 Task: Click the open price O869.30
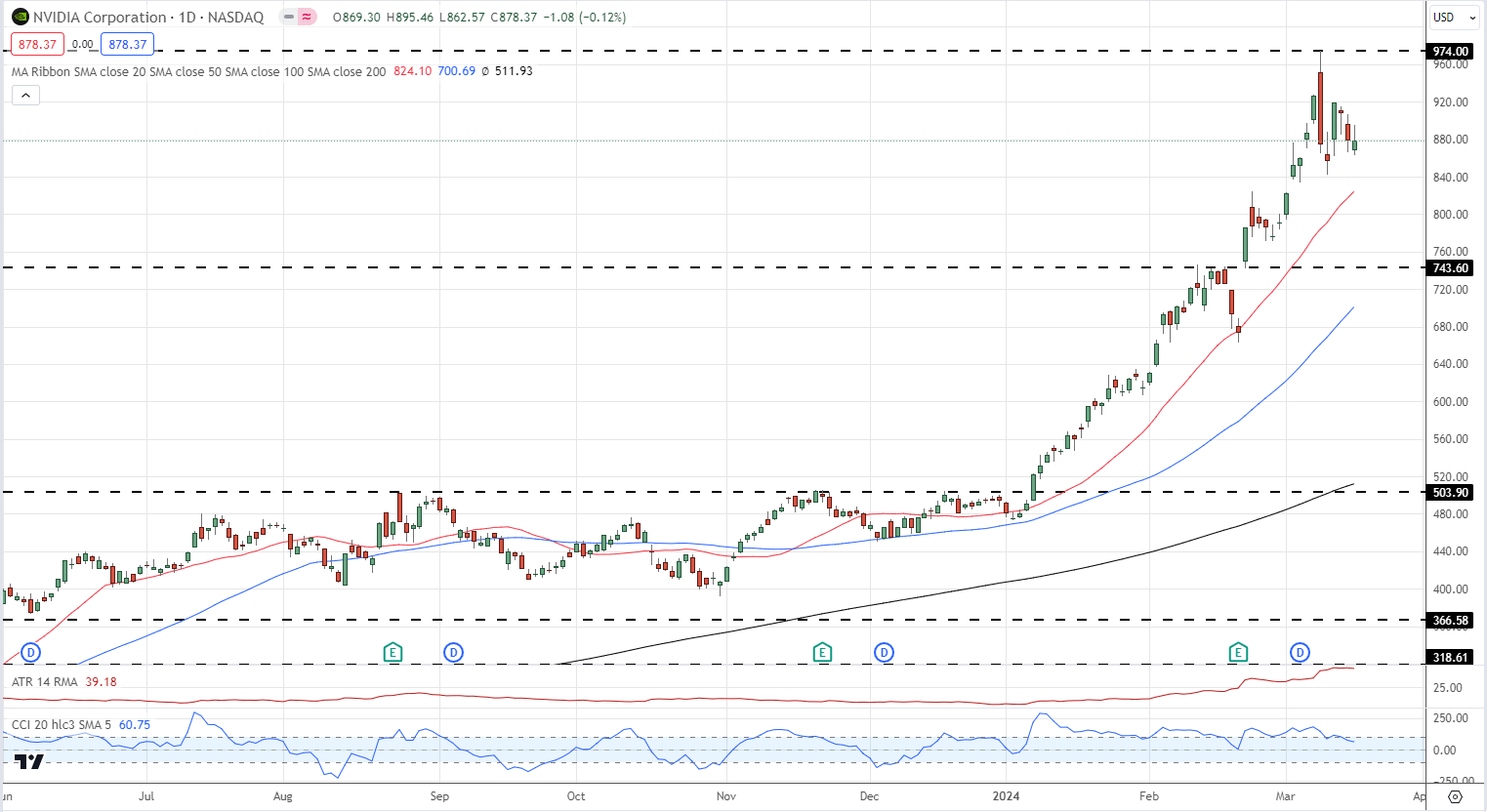click(356, 17)
